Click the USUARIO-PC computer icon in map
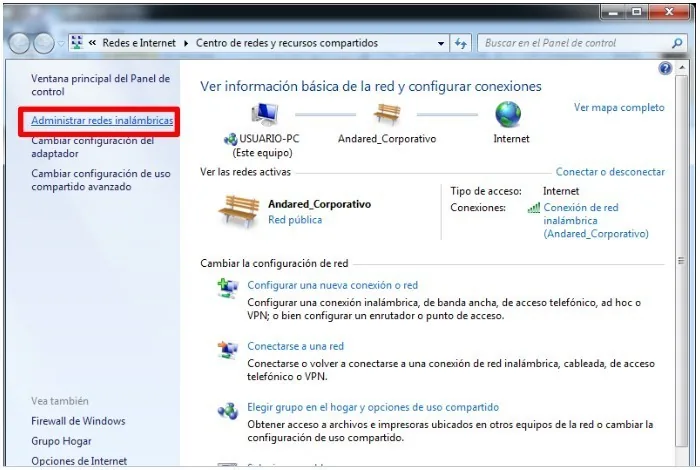700x470 pixels. [265, 114]
